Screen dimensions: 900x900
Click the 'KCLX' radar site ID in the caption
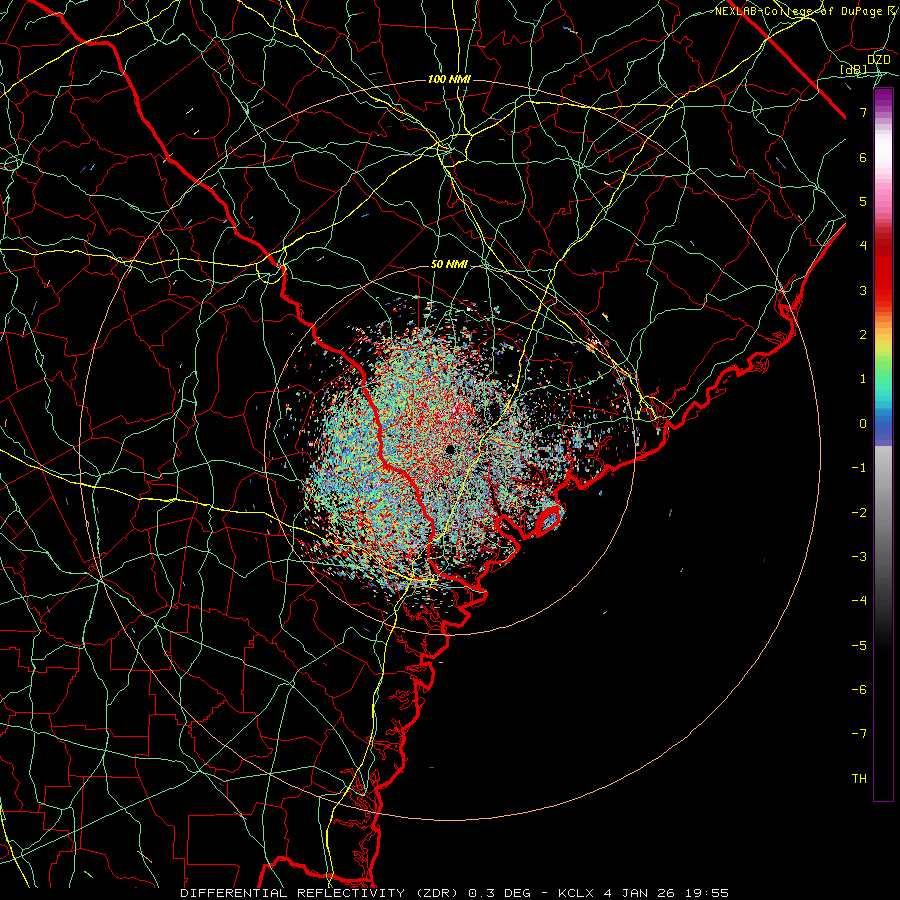[x=576, y=893]
